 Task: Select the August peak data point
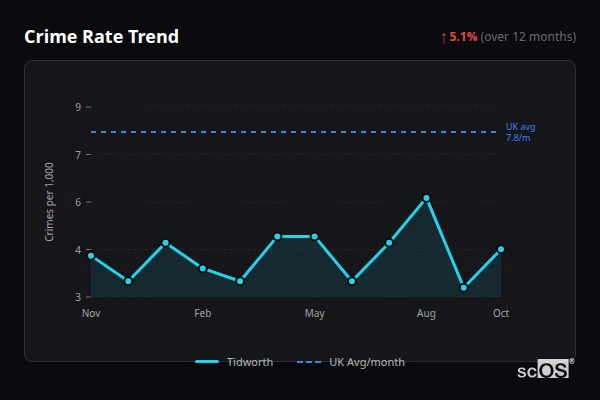pyautogui.click(x=426, y=198)
